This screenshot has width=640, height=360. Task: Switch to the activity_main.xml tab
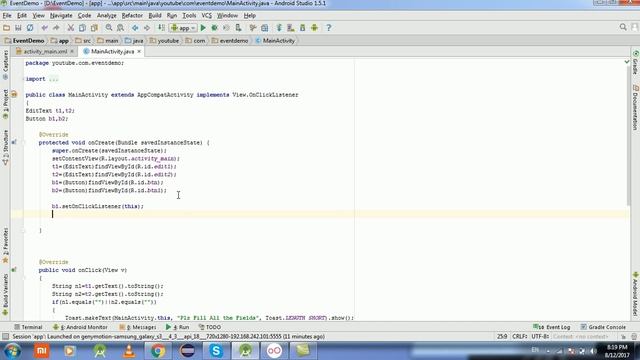tap(45, 51)
